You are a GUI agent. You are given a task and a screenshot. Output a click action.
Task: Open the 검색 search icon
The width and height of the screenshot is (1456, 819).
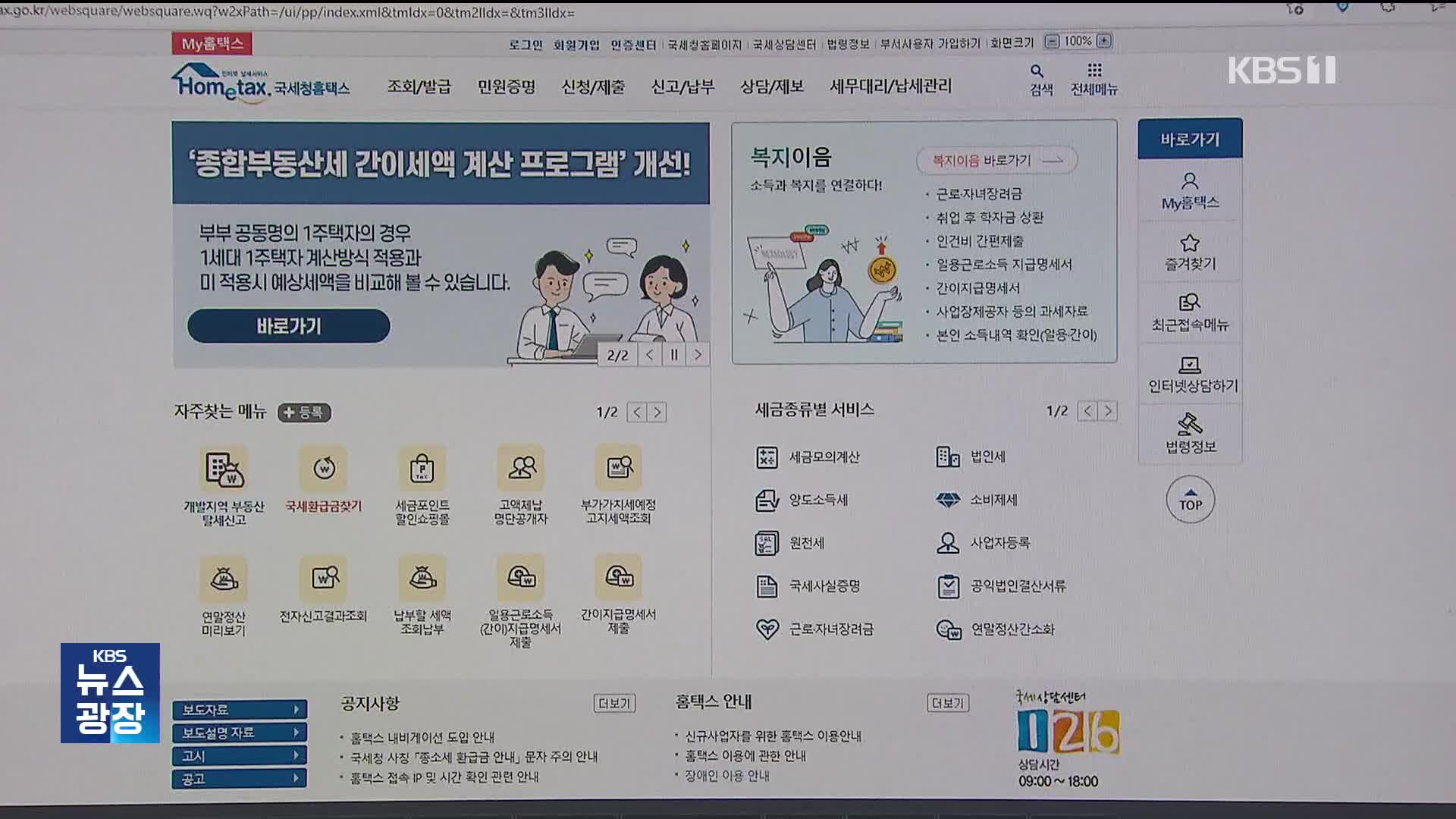pos(1037,71)
